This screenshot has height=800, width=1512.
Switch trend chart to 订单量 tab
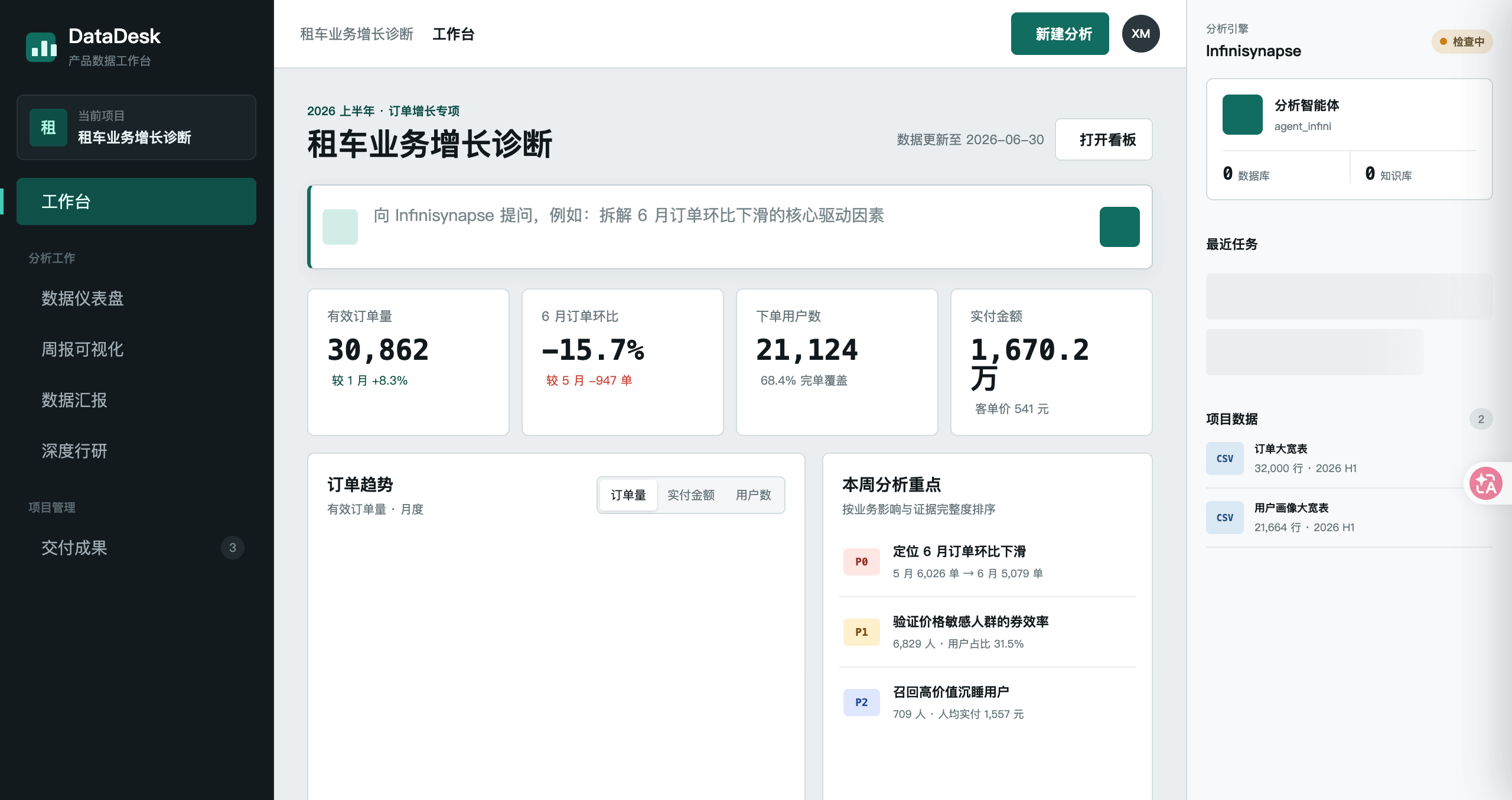click(x=628, y=495)
